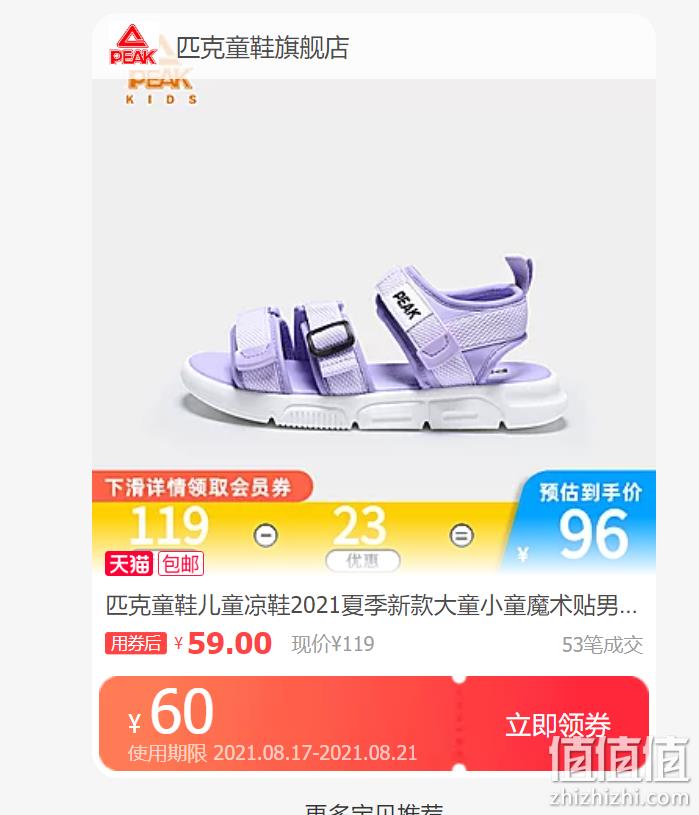
Task: Click the 119 original price in yellow banner
Action: click(x=169, y=525)
